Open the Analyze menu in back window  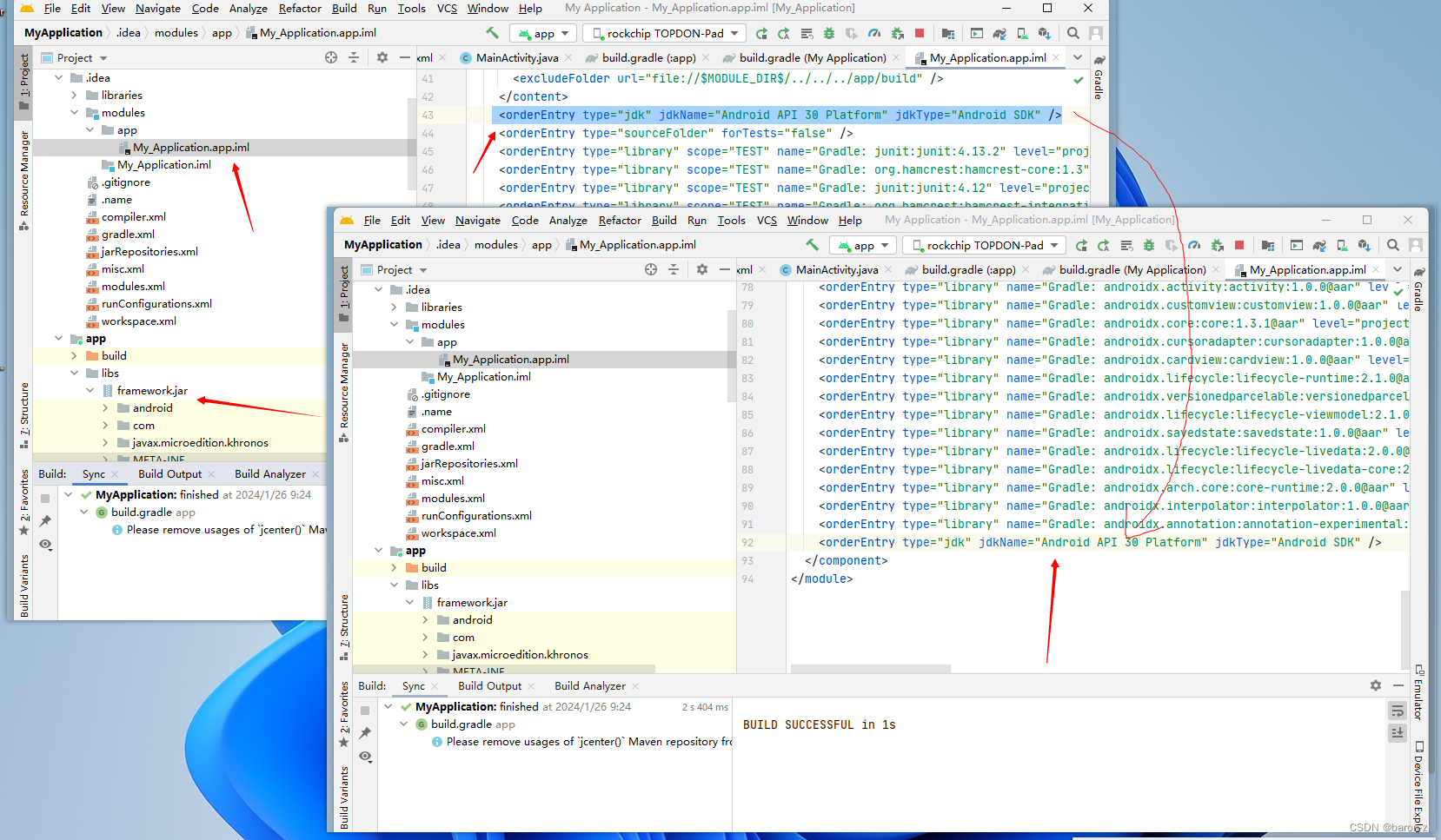(x=249, y=9)
